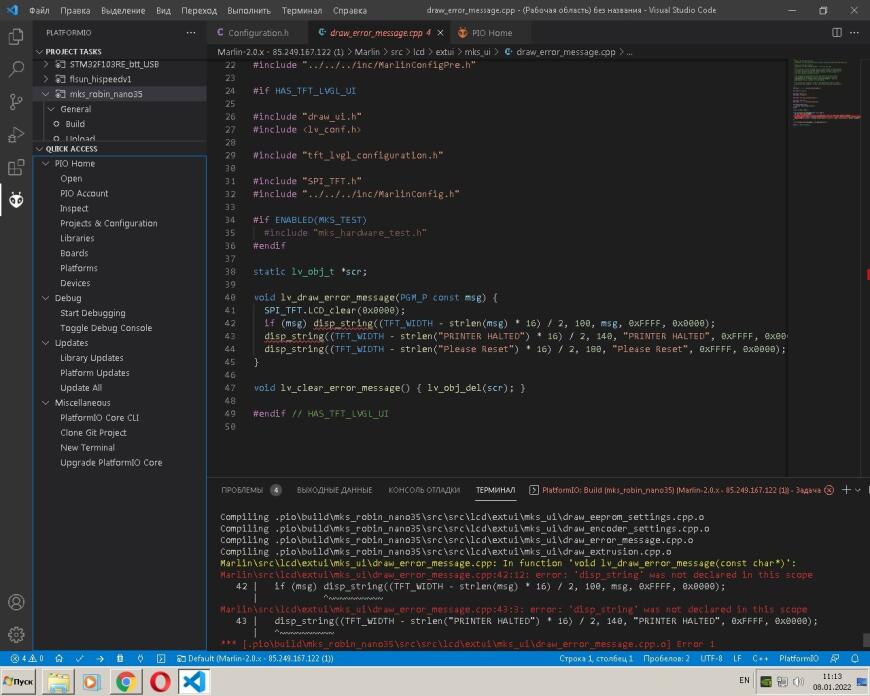Collapse the Miscellaneous group

pos(46,403)
